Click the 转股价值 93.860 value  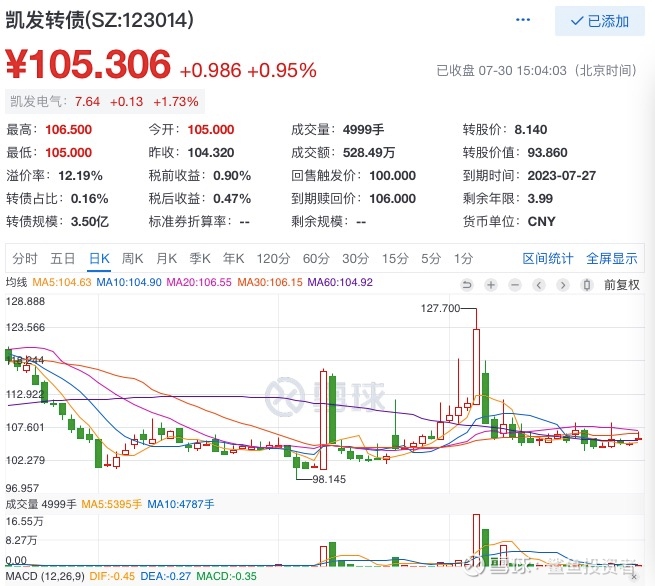(547, 152)
